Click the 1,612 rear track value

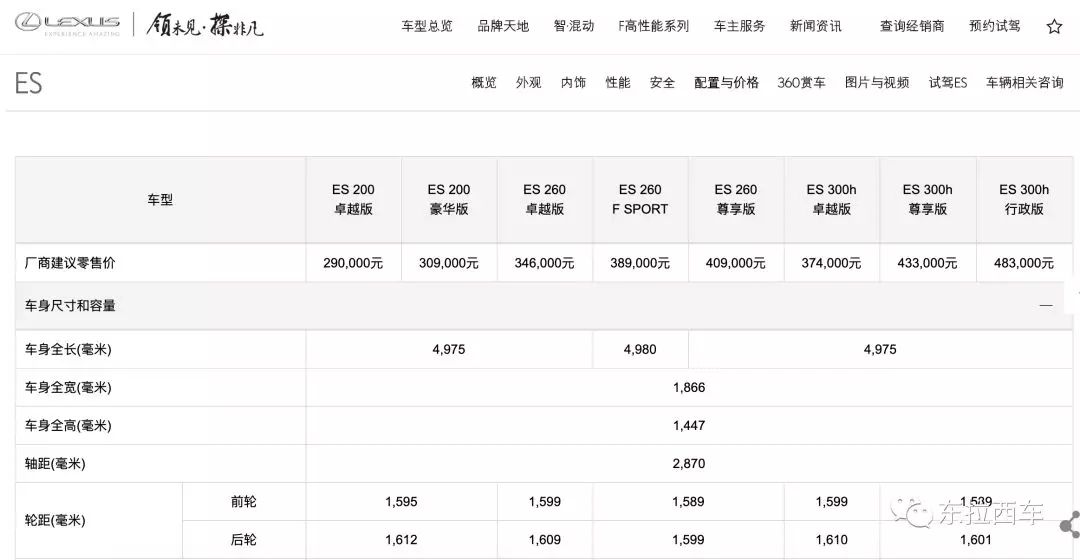point(402,540)
